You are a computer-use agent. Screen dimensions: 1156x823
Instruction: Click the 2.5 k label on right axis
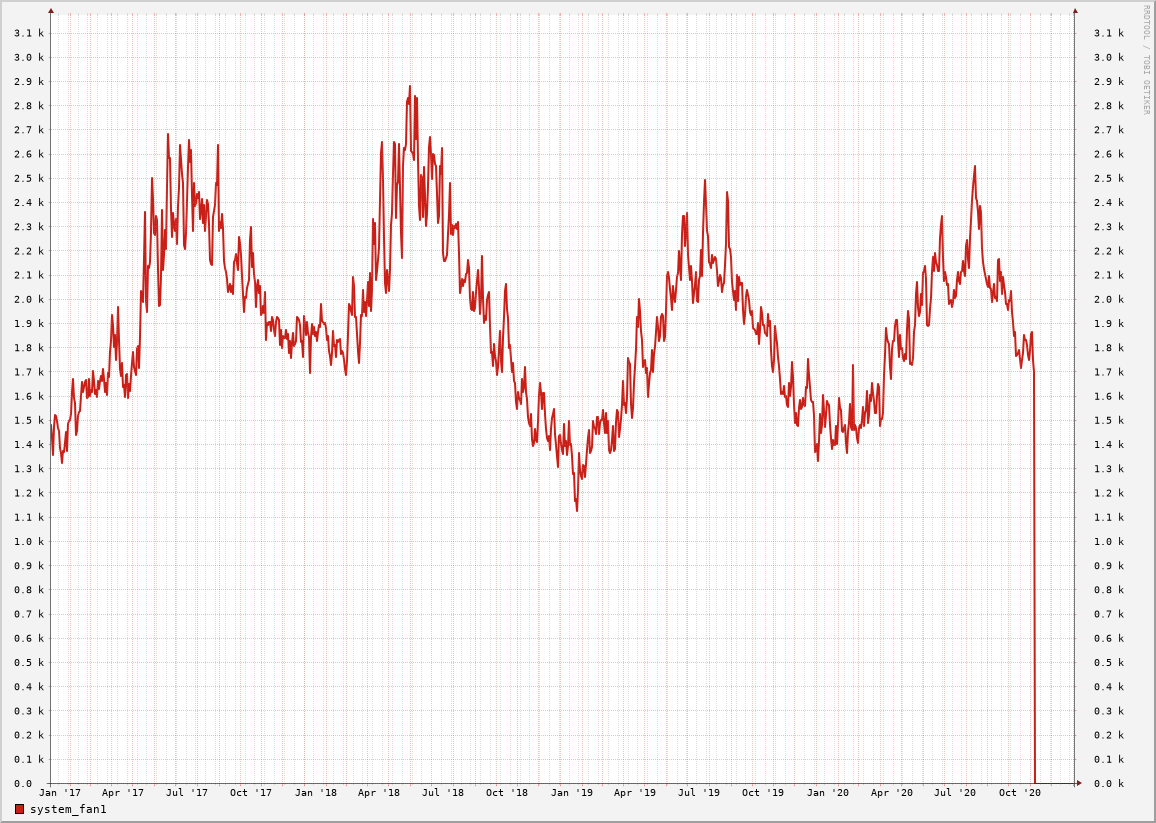click(x=1109, y=178)
